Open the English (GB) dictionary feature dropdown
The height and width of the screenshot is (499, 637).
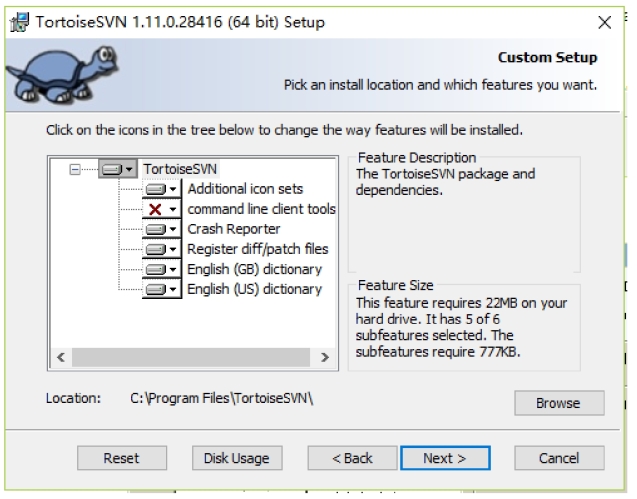(x=161, y=269)
